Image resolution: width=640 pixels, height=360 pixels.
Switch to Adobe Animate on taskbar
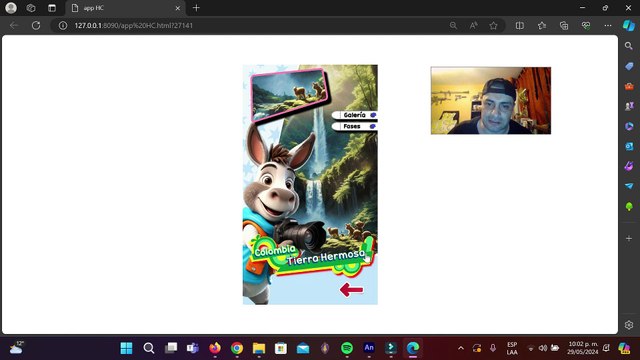(369, 348)
